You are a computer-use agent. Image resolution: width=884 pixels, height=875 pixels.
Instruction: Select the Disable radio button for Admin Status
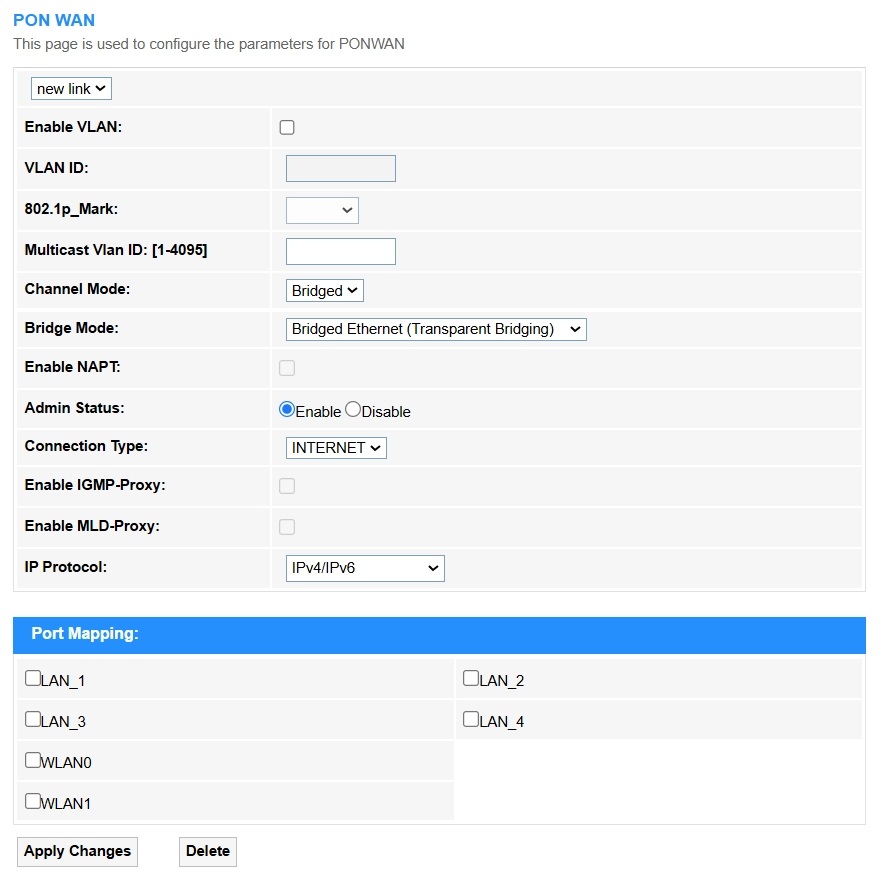click(352, 410)
